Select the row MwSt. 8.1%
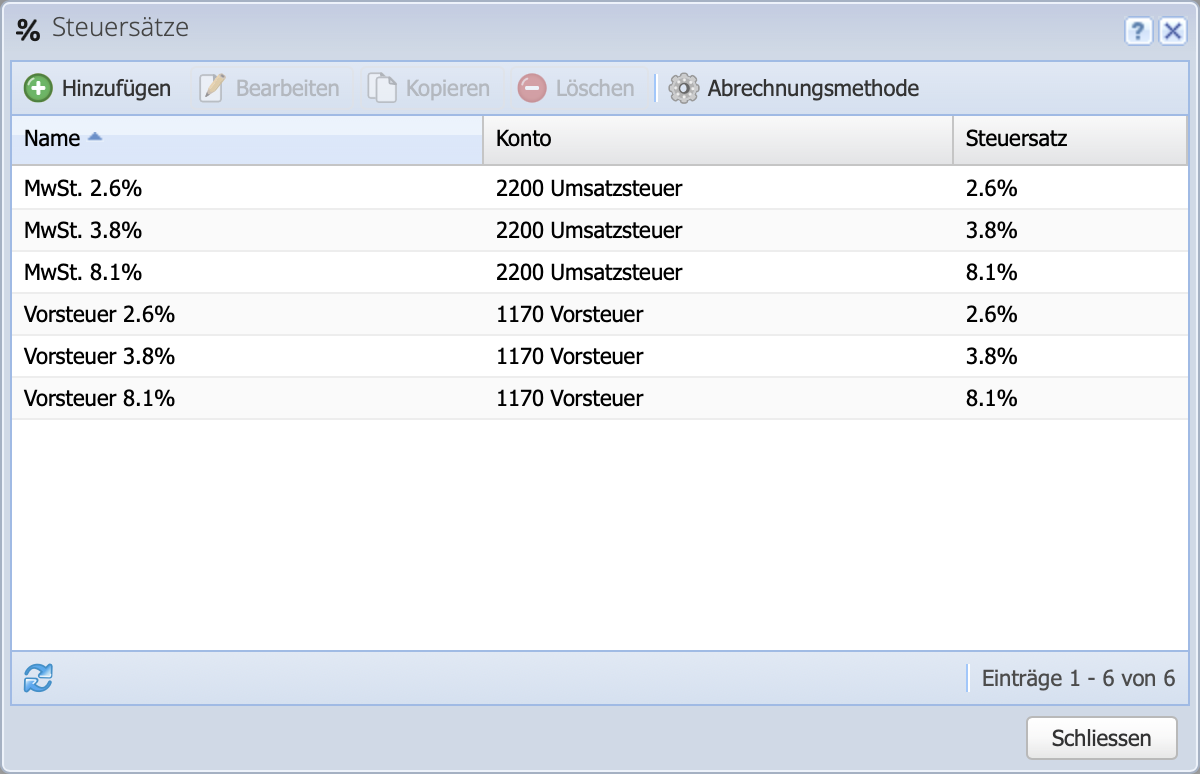Screen dimensions: 1200x774 coord(300,272)
